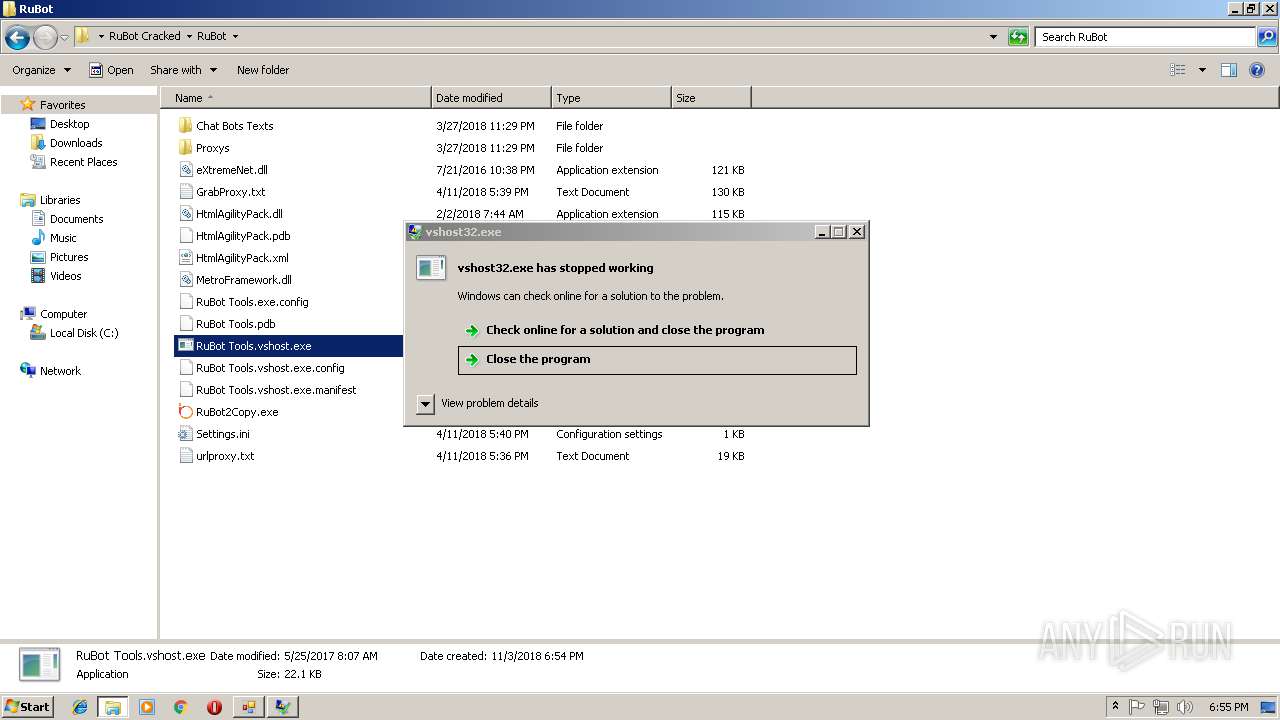Sort by Date modified column

click(491, 98)
